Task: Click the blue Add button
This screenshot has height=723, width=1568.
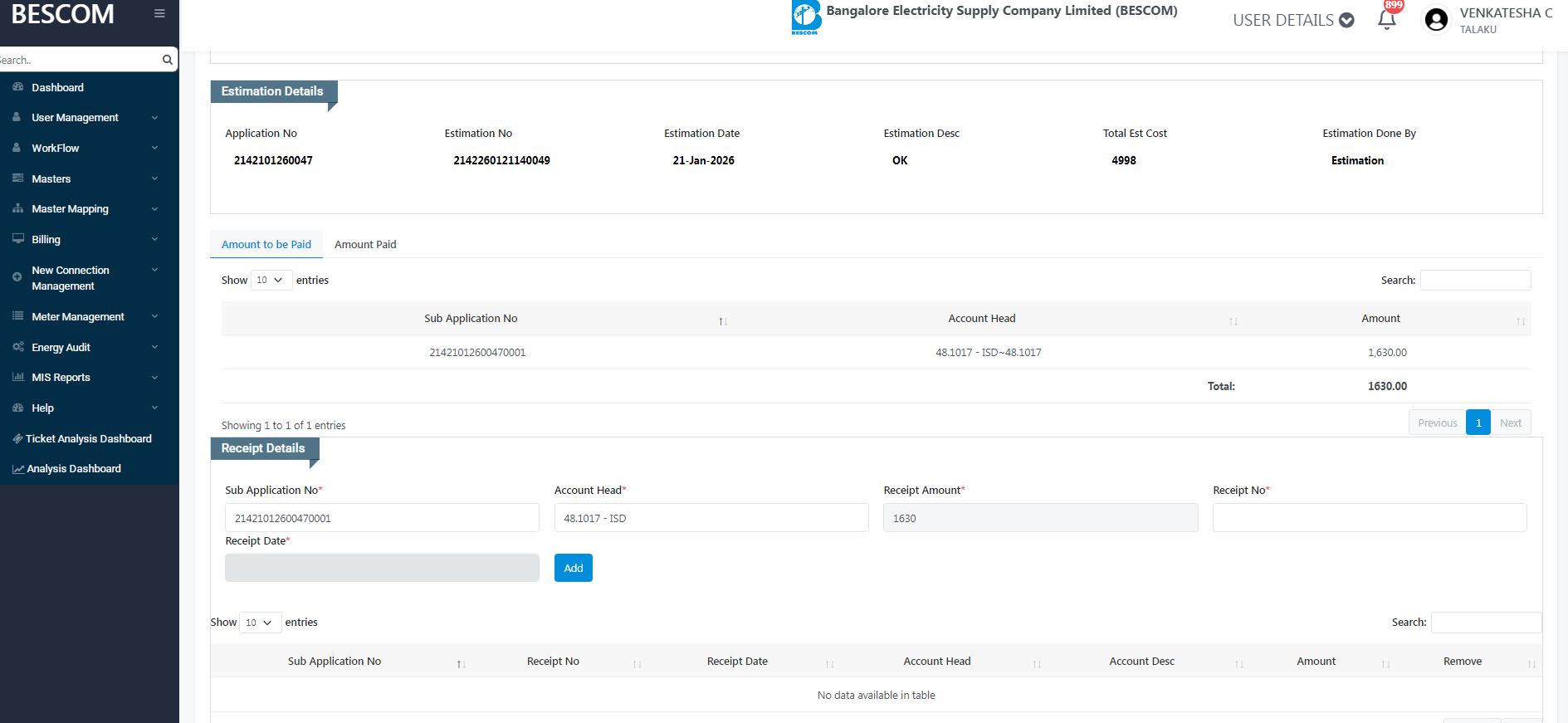Action: coord(573,568)
